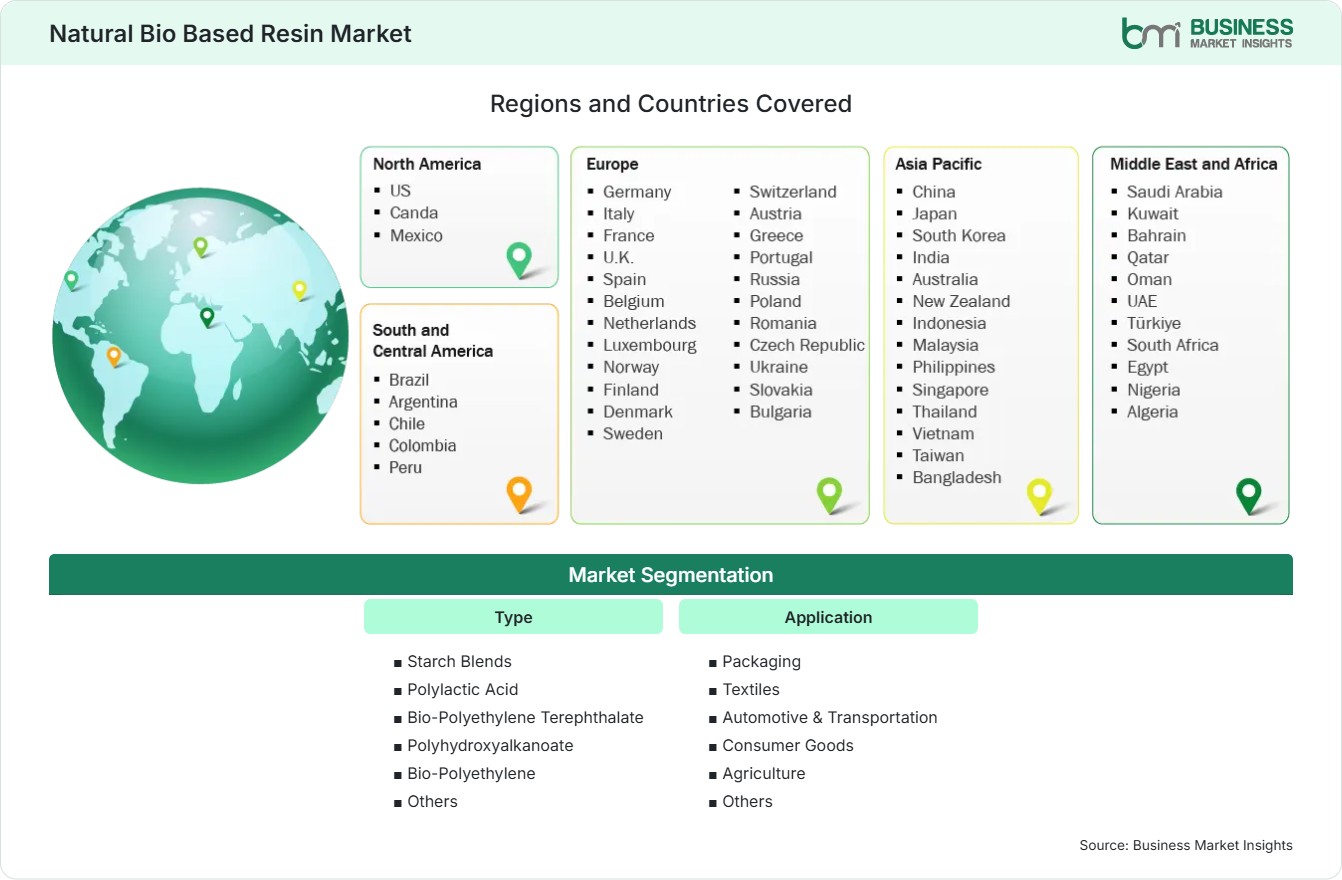This screenshot has width=1342, height=880.
Task: Click the green map pin in North America card
Action: (x=519, y=260)
